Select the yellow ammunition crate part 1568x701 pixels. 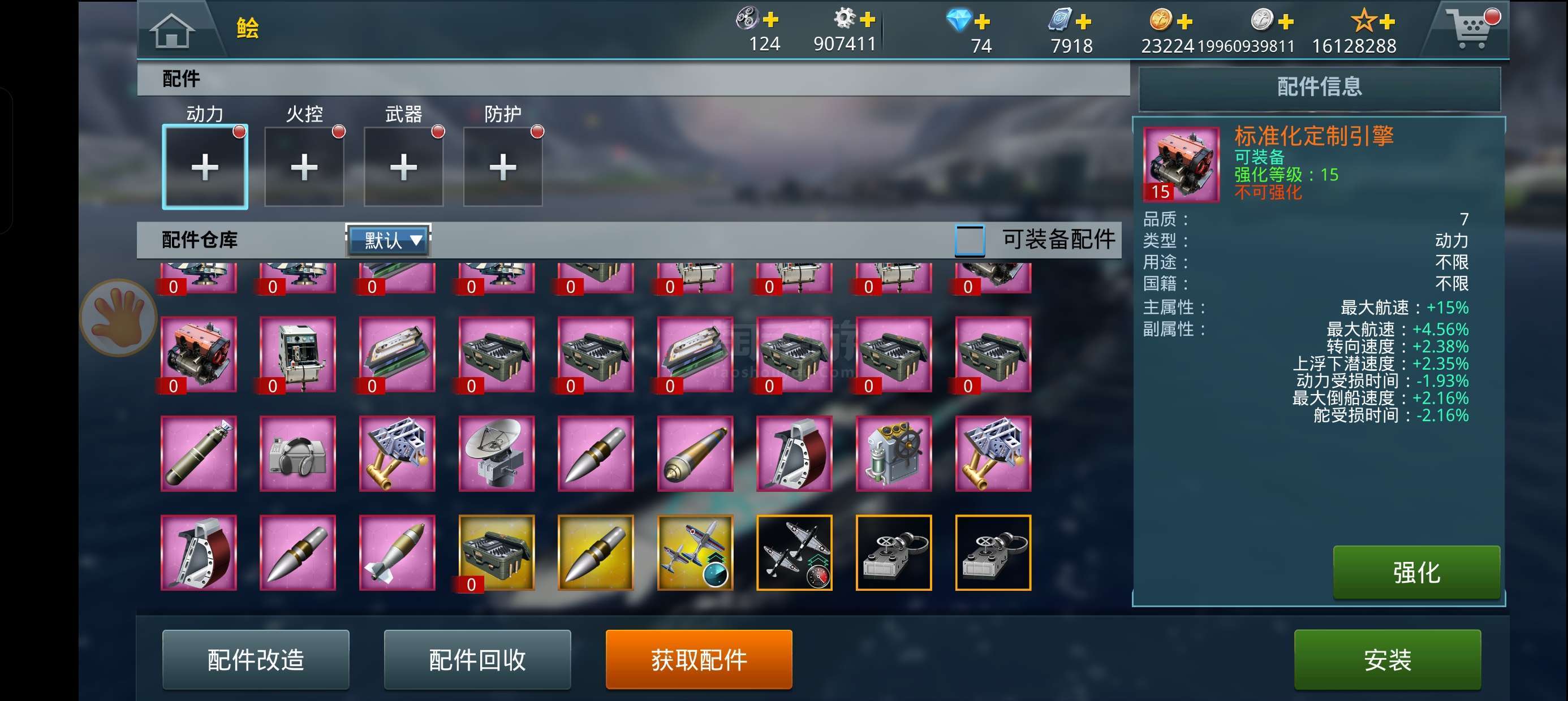(x=496, y=552)
